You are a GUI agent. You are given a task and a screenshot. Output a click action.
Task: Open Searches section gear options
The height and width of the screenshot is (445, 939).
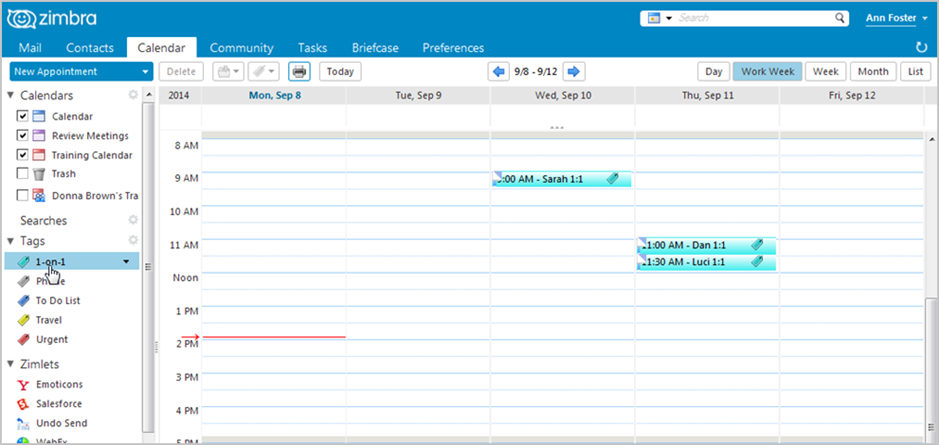[133, 220]
